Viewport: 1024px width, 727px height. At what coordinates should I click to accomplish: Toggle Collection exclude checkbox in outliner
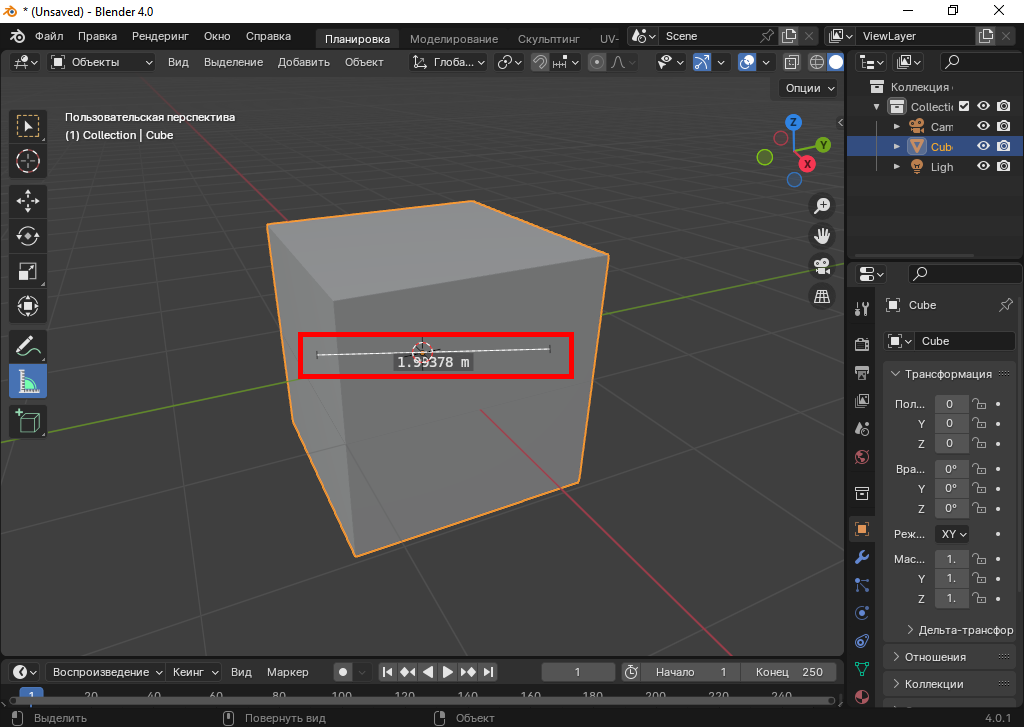pos(964,107)
